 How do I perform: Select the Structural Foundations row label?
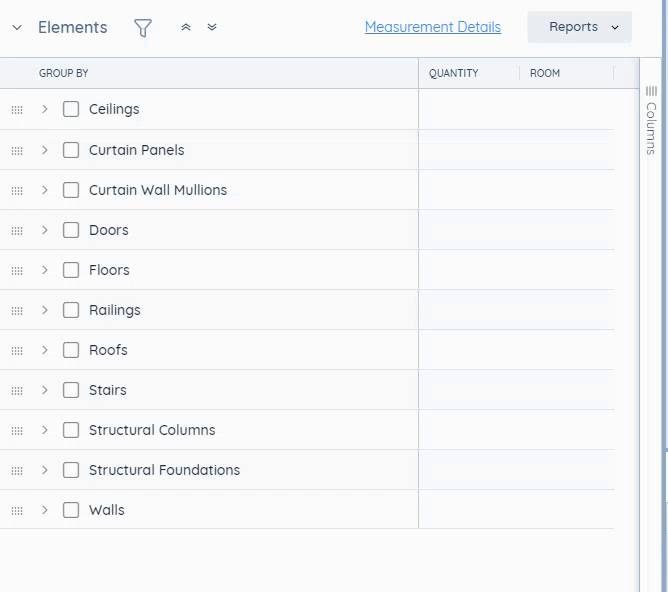[x=164, y=470]
